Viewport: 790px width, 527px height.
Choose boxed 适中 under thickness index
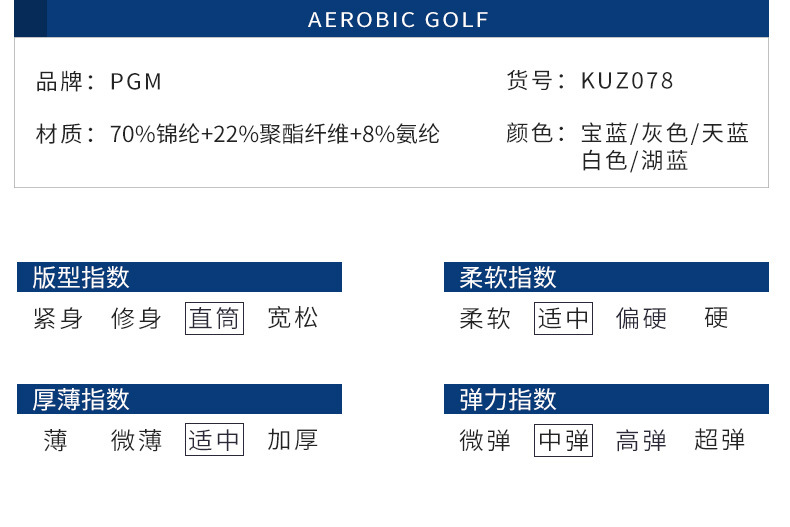click(215, 440)
